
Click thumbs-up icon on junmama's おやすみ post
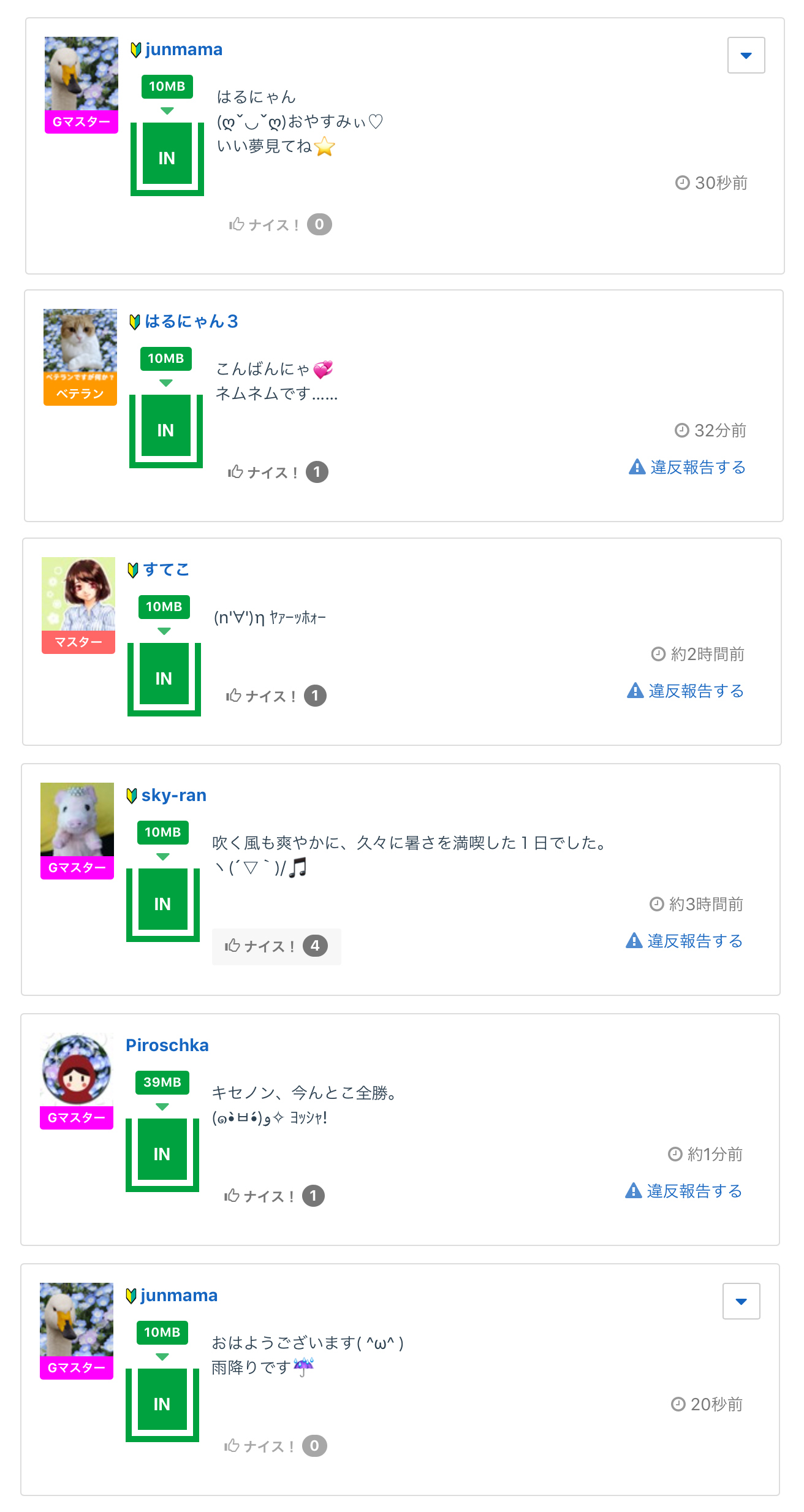click(237, 224)
